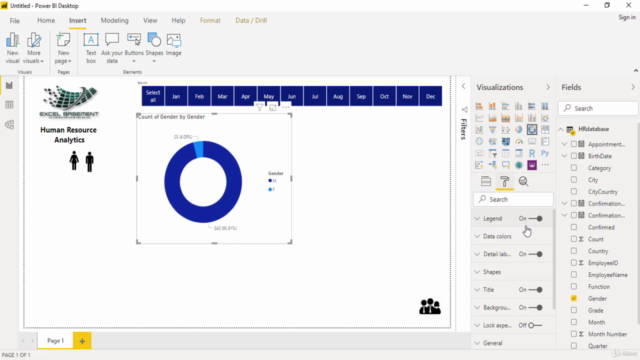Viewport: 640px width, 360px height.
Task: Open the Format ribbon tab
Action: click(210, 20)
